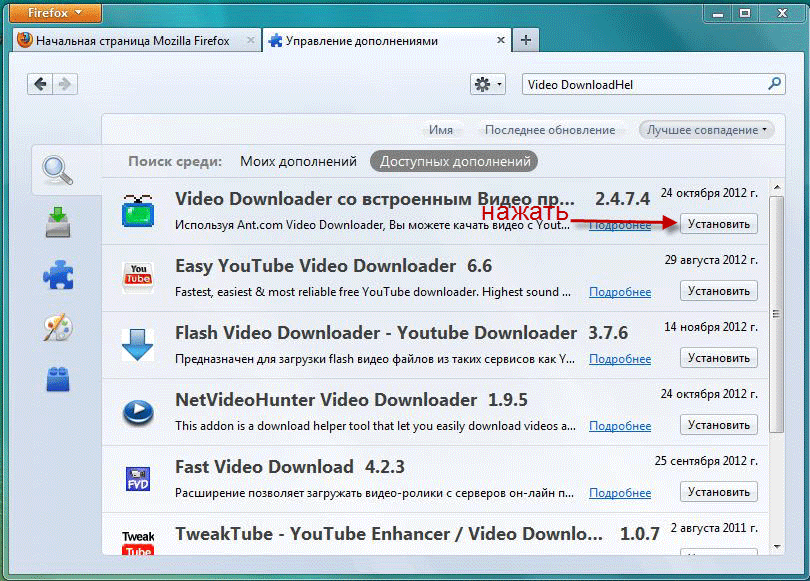Maximize the Firefox window
The height and width of the screenshot is (581, 810).
pyautogui.click(x=744, y=13)
